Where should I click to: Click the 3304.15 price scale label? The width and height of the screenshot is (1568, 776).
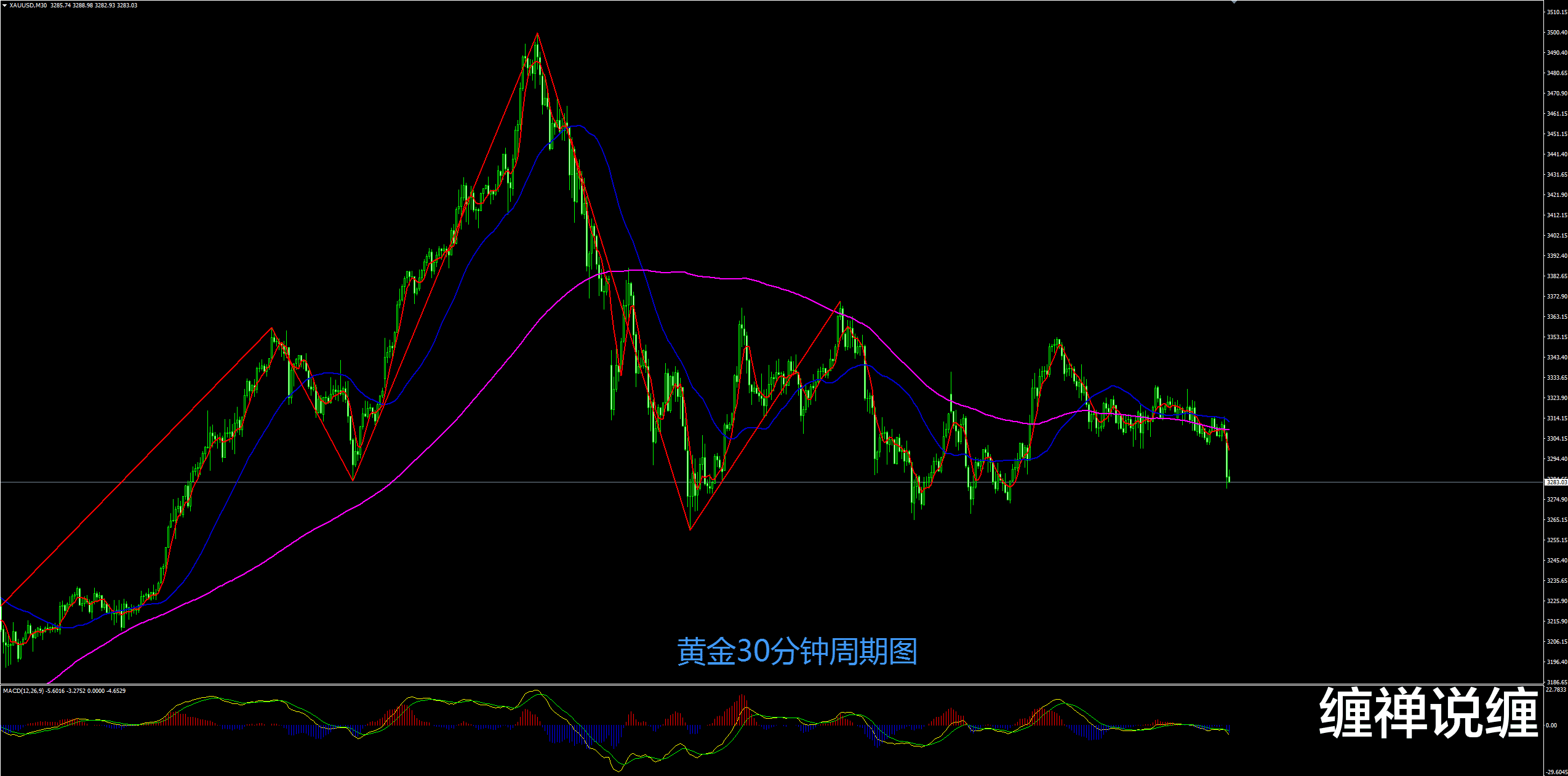(x=1557, y=438)
